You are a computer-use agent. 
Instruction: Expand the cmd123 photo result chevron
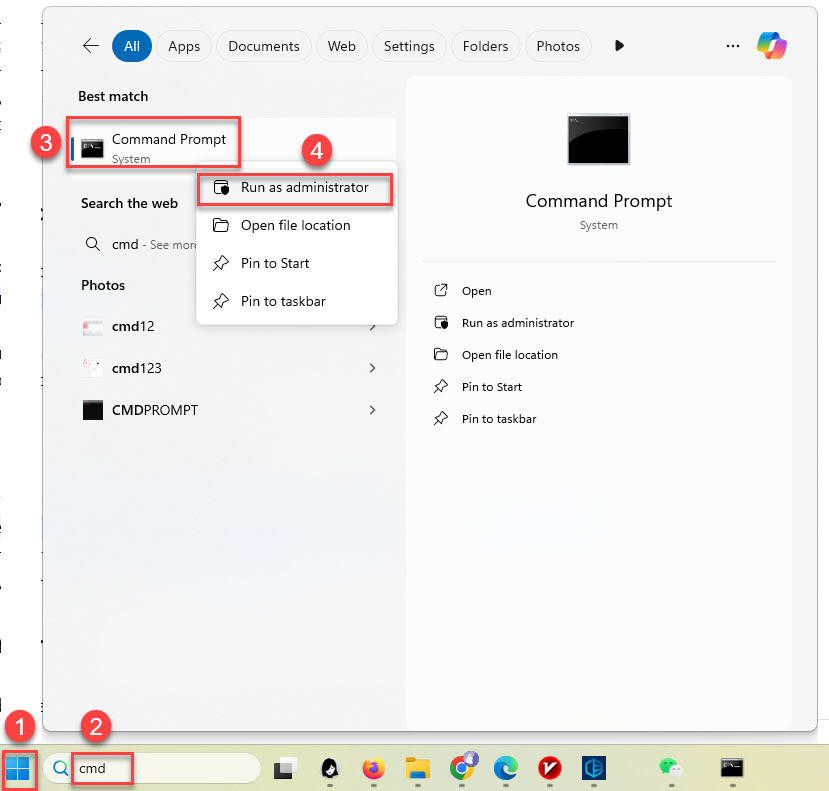(372, 368)
